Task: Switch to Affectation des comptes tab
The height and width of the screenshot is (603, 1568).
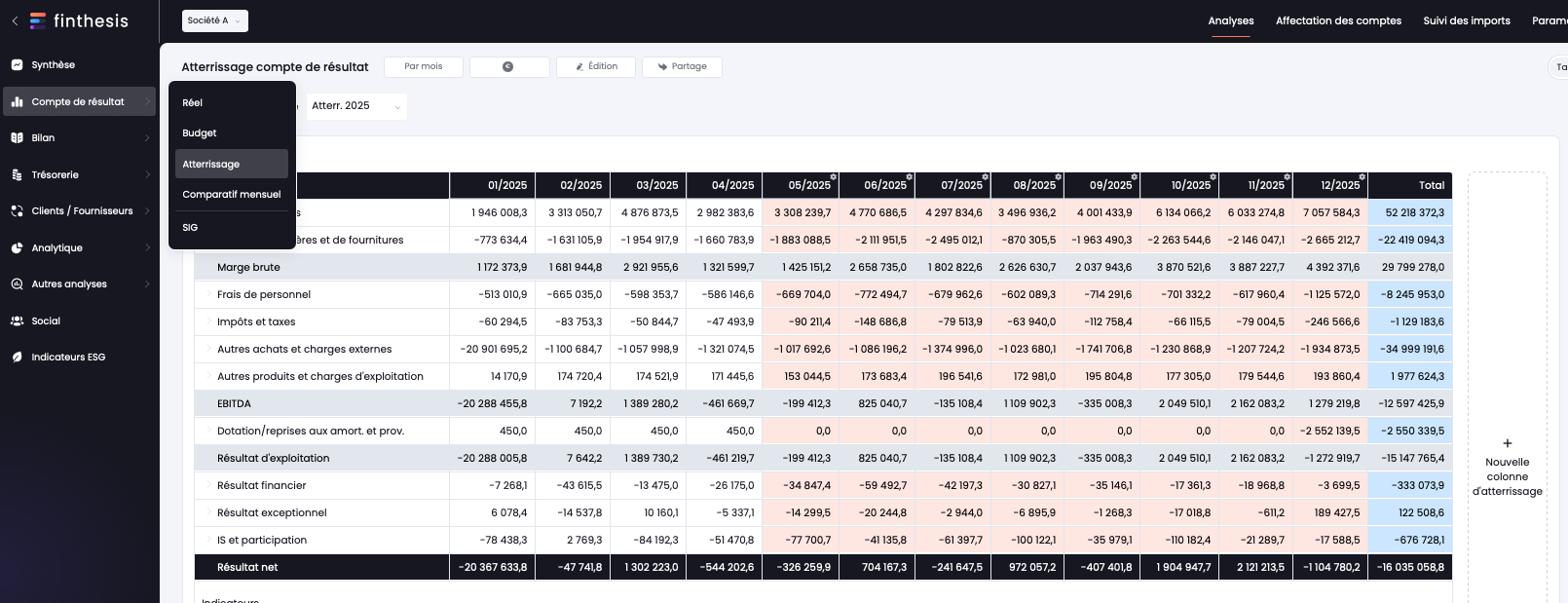Action: pos(1338,20)
